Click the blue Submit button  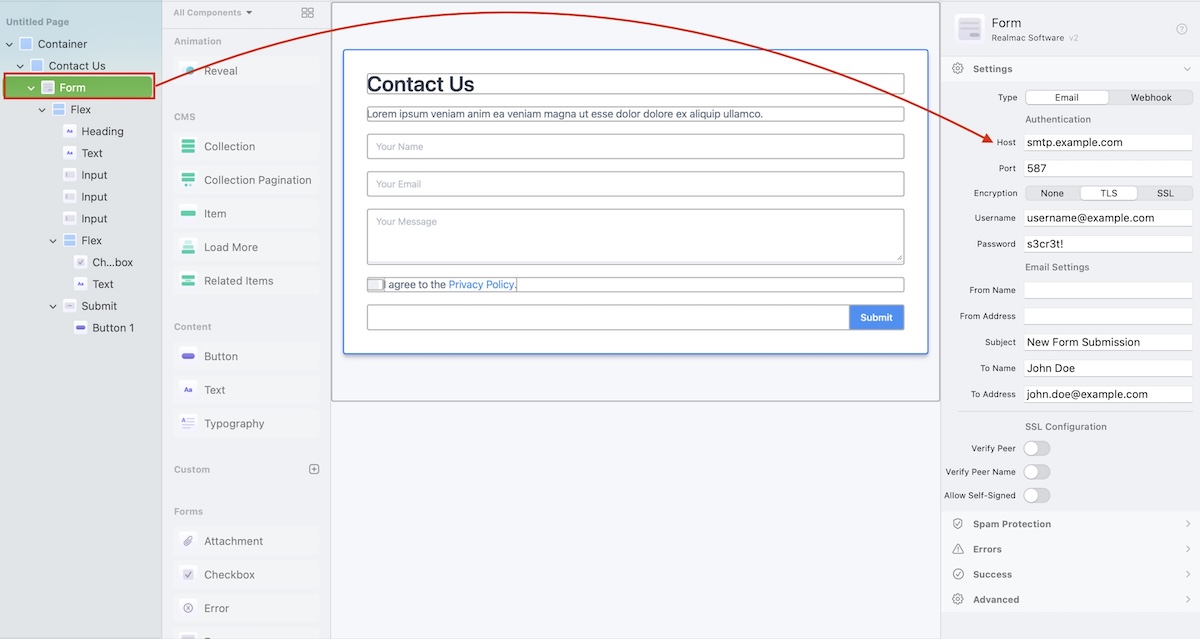tap(876, 318)
